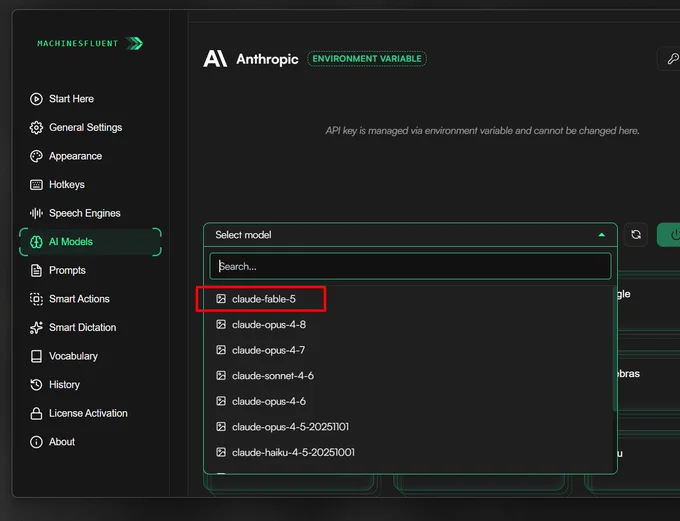Click the Environment Variable badge

click(367, 59)
